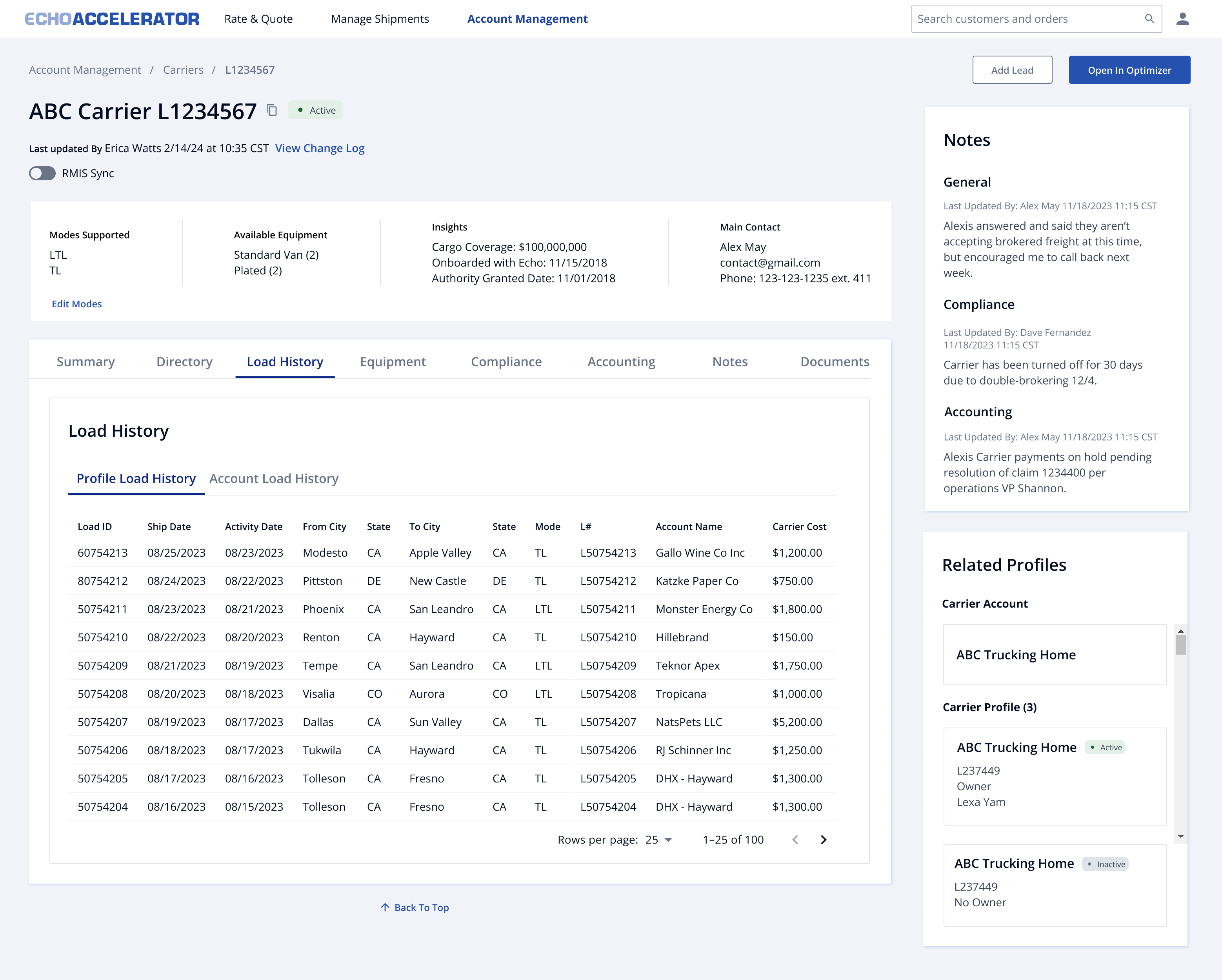Open the user profile icon
The height and width of the screenshot is (980, 1222).
1182,18
